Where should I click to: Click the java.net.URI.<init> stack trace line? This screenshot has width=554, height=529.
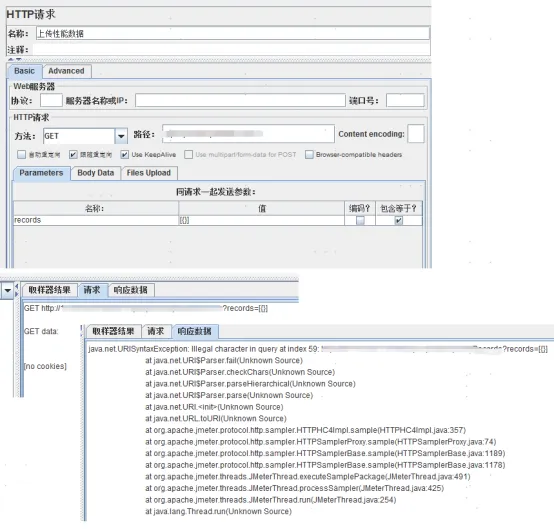click(x=214, y=407)
